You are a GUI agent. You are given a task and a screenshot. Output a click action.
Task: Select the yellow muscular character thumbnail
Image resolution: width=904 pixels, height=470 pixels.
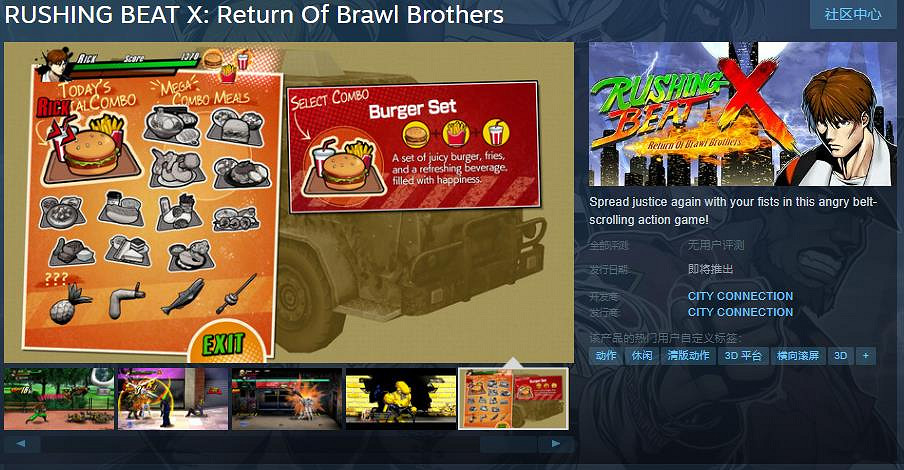[401, 399]
